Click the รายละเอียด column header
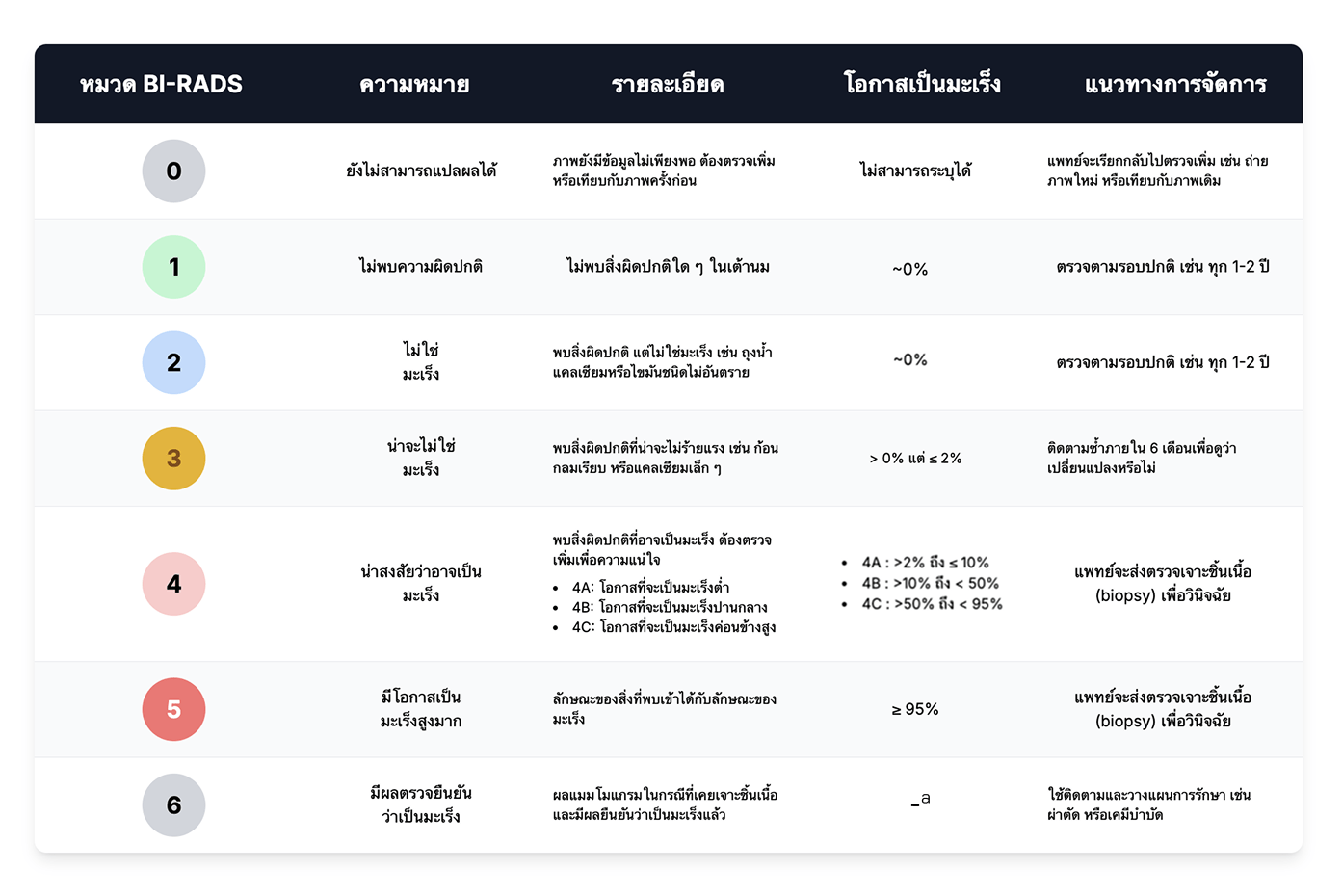The width and height of the screenshot is (1343, 896). pyautogui.click(x=668, y=85)
